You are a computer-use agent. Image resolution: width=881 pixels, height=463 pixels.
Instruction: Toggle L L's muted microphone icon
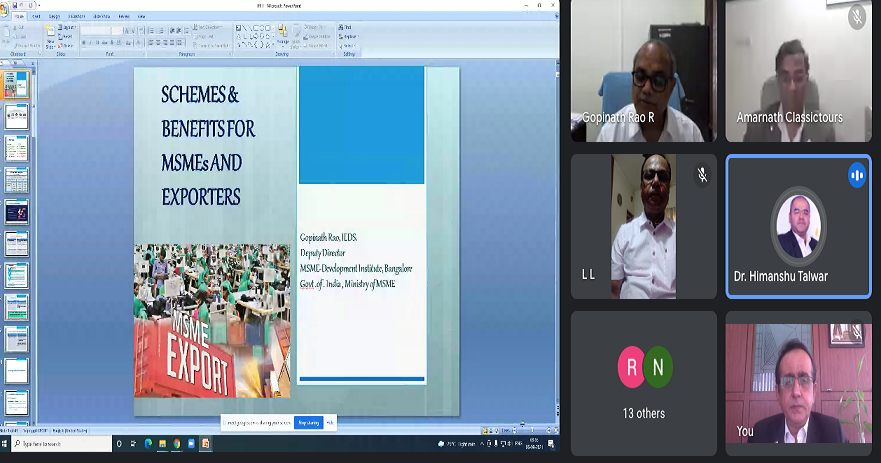tap(702, 174)
